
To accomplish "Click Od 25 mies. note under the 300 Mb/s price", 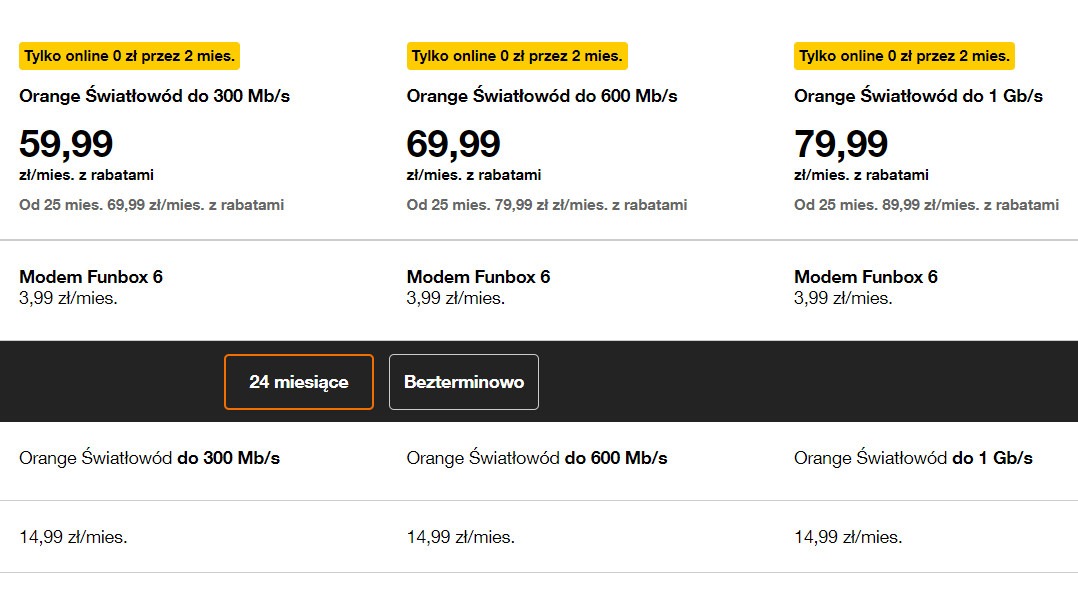I will [151, 205].
